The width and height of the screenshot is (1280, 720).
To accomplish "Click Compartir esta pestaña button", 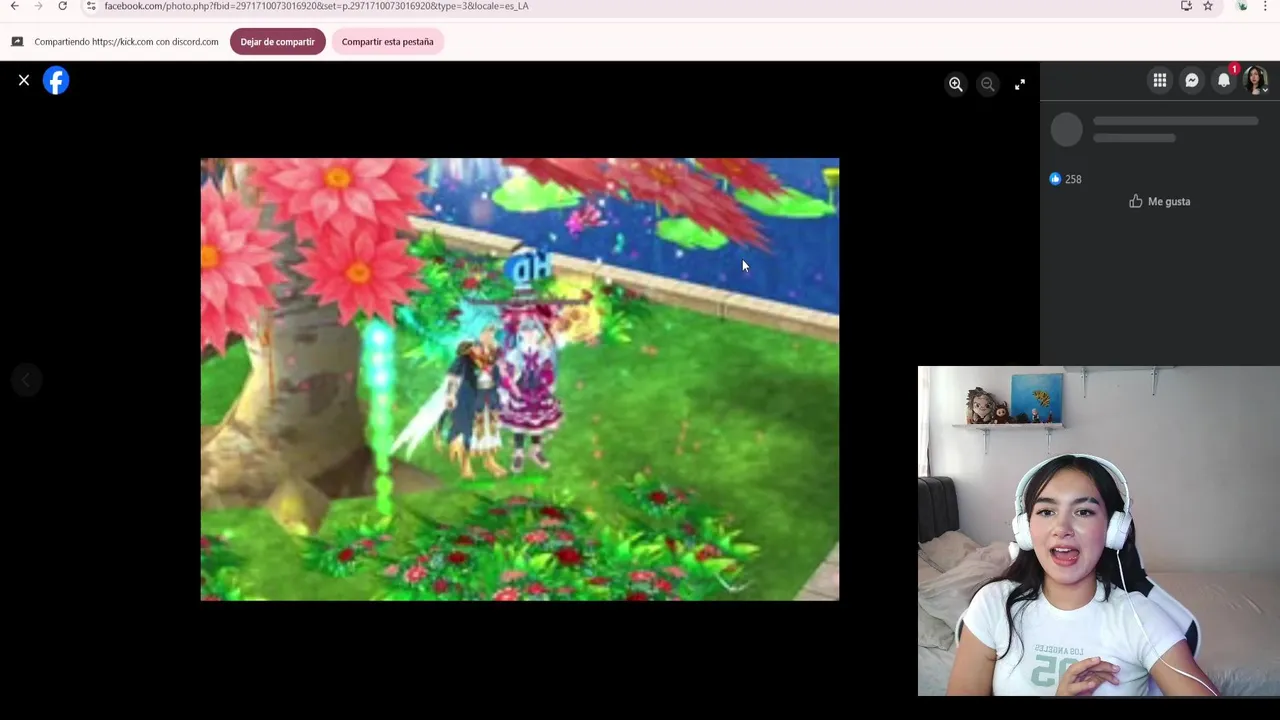I will [x=388, y=42].
